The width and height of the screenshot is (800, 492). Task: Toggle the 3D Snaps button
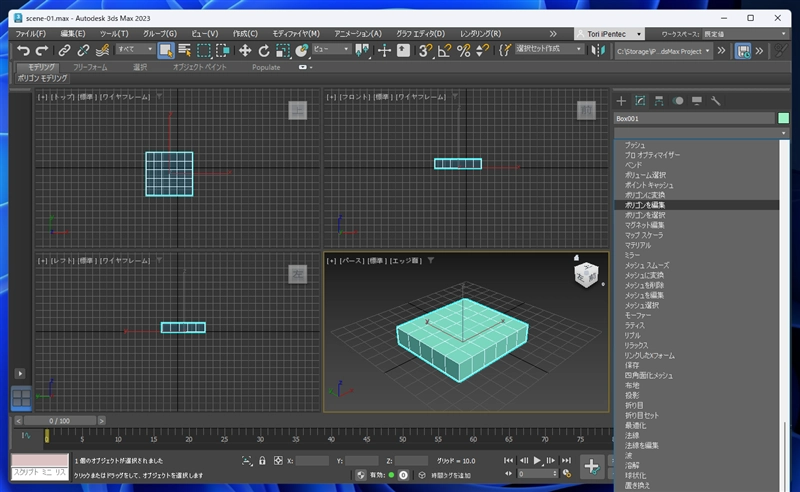click(x=424, y=51)
